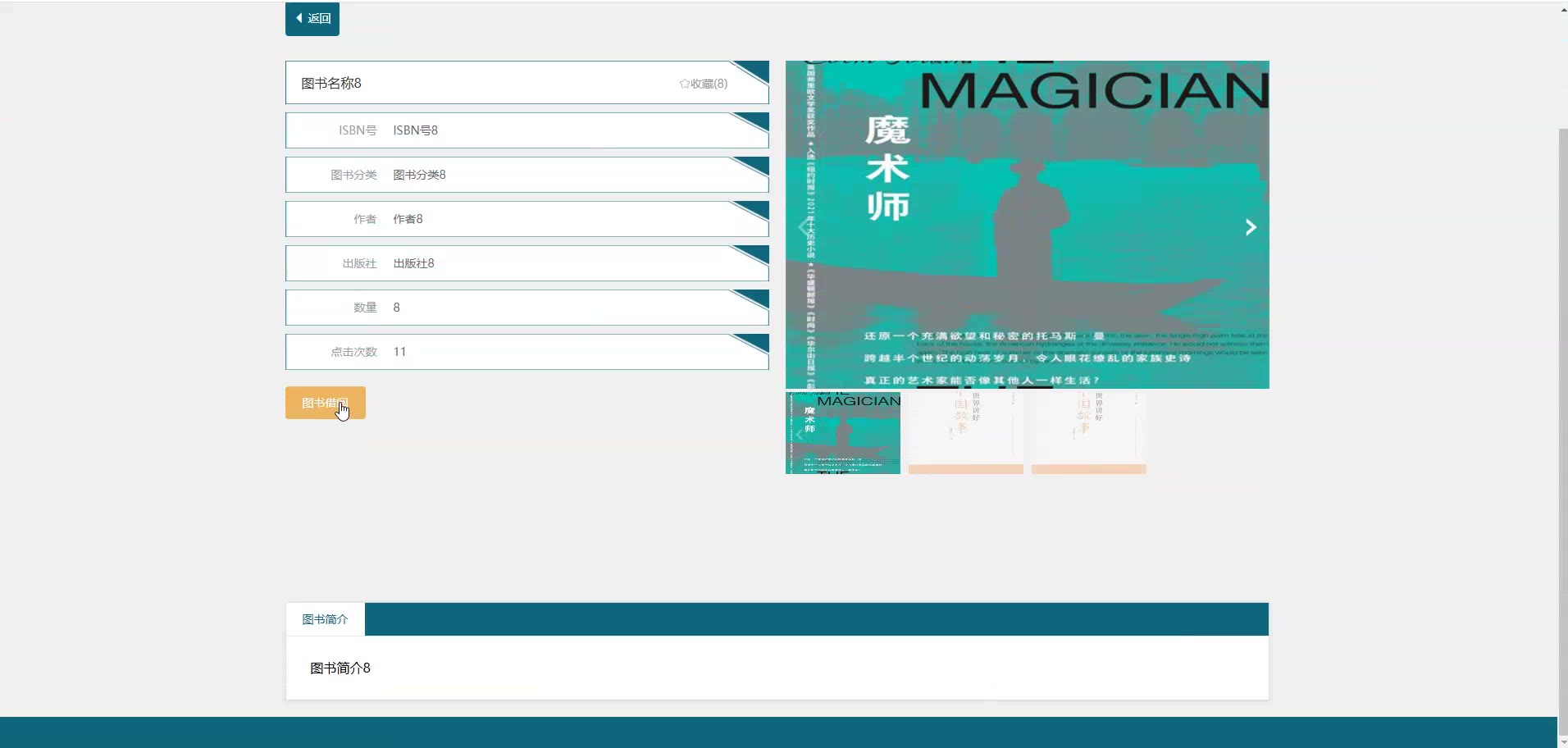Screen dimensions: 1568x748
Task: Click the orange 图书借阅 borrow button
Action: 326,403
